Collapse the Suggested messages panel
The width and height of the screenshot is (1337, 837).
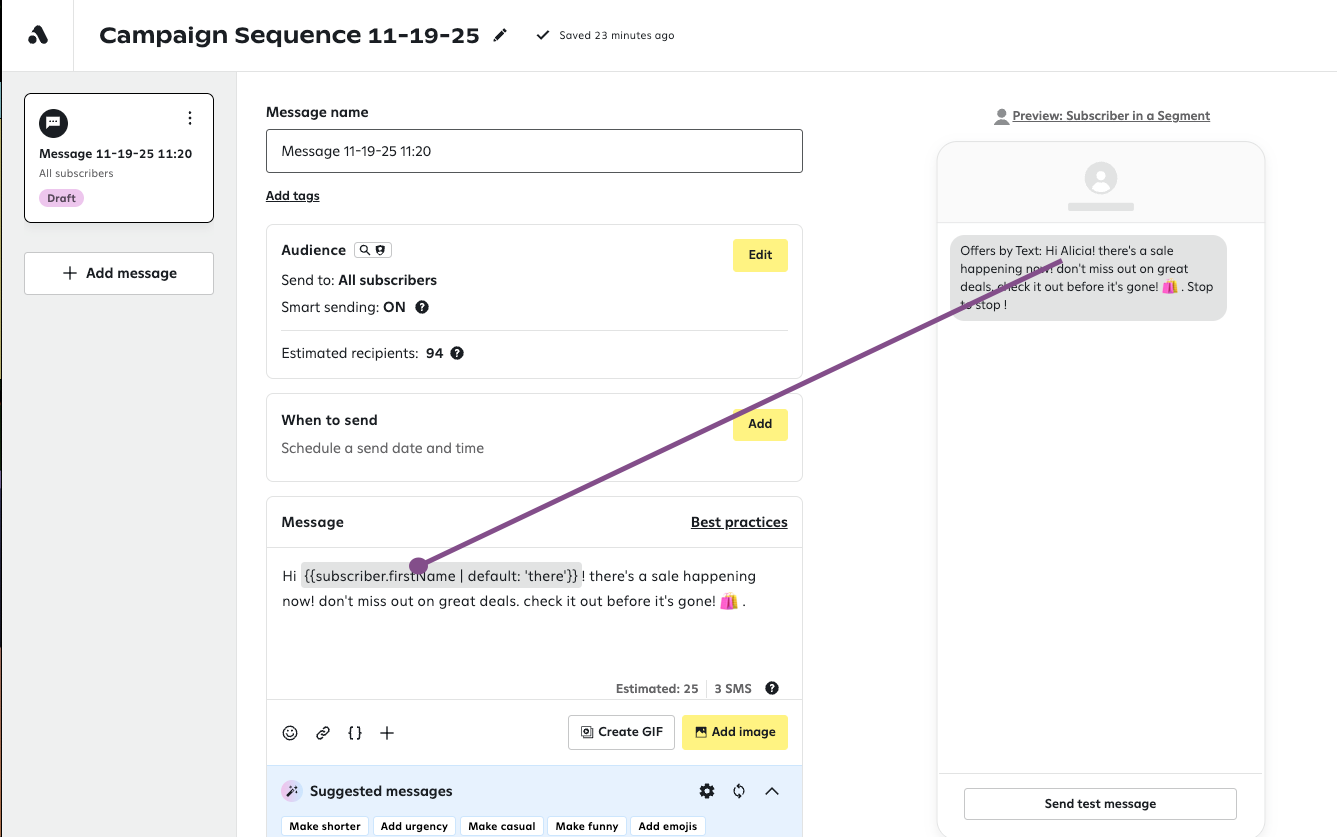coord(771,791)
